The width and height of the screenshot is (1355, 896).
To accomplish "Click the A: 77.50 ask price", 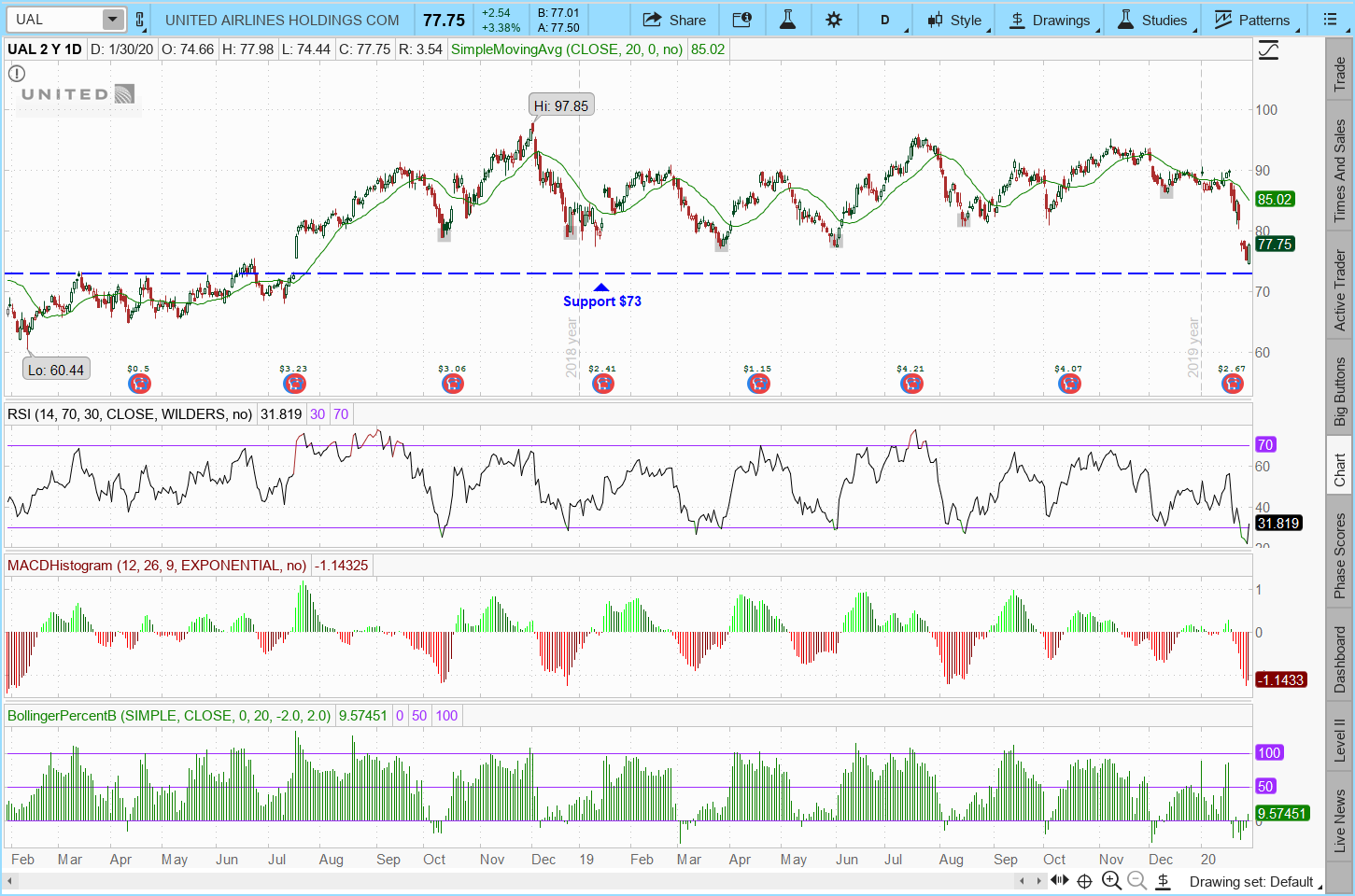I will point(558,27).
